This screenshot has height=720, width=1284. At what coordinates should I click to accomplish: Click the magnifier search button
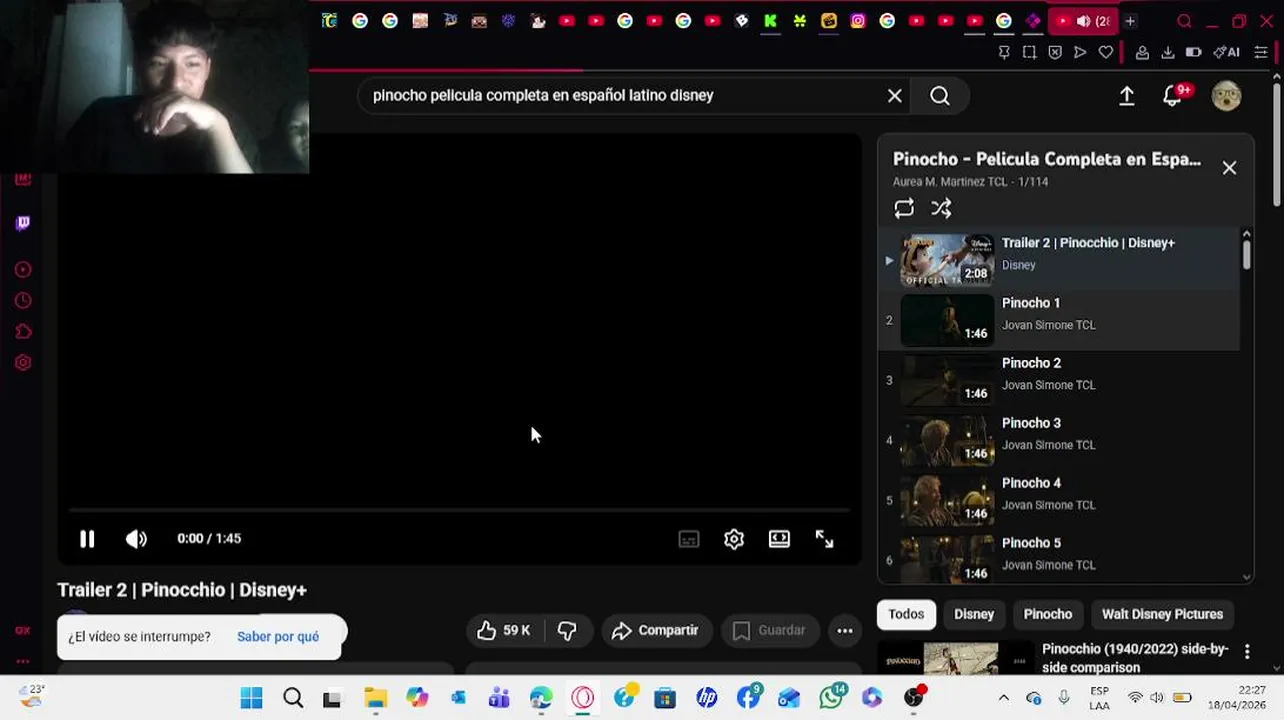pos(940,95)
